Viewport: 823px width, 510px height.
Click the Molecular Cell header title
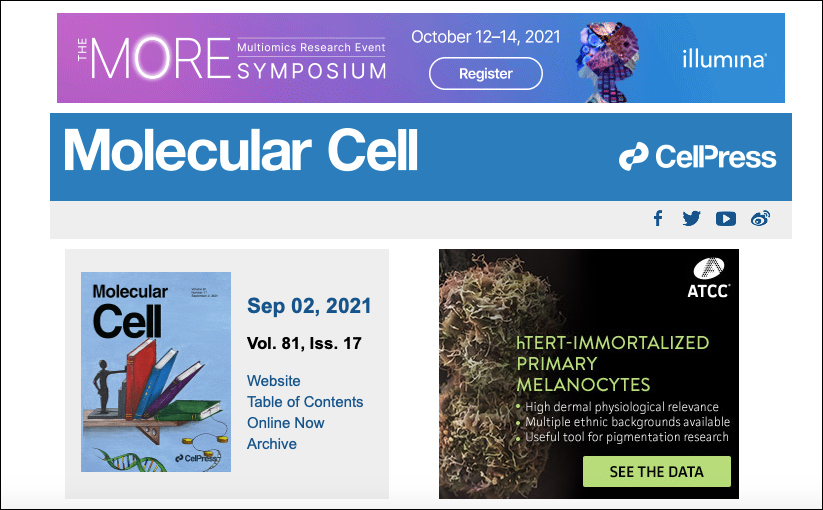(240, 150)
